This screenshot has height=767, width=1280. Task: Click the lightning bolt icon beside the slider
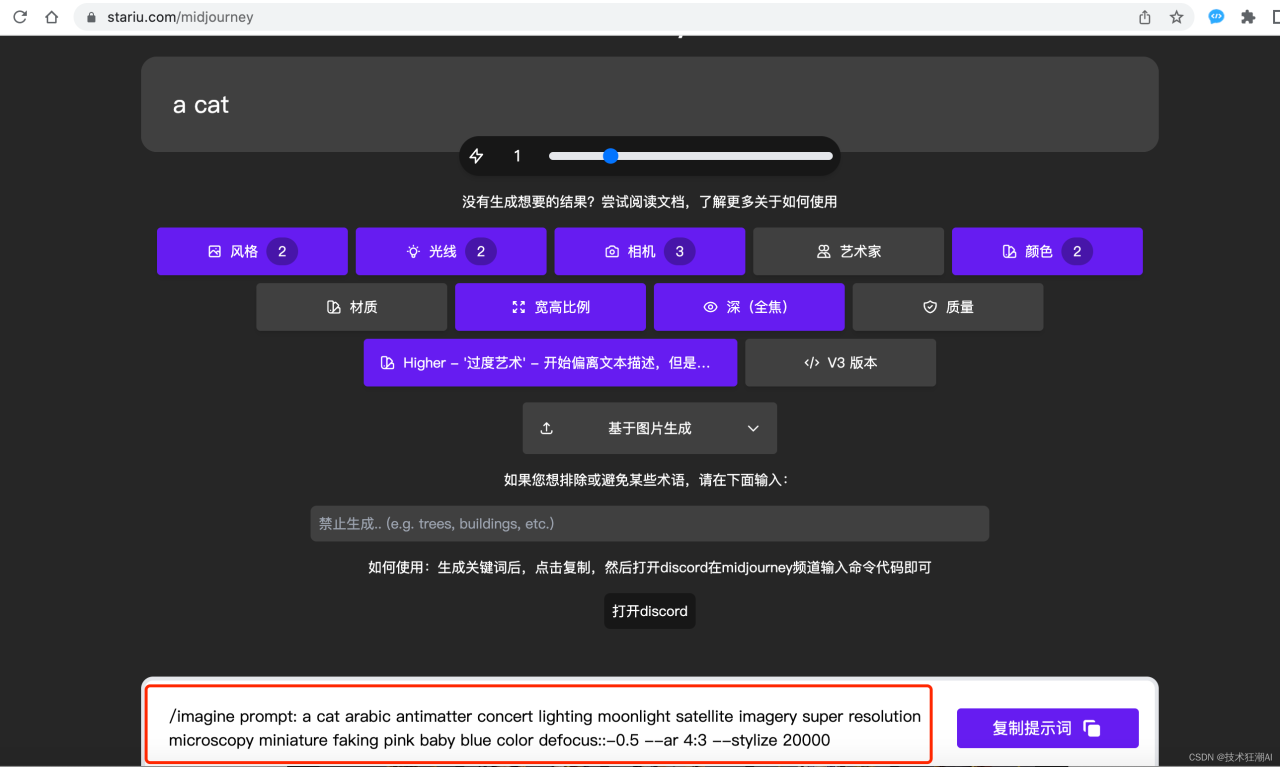(x=477, y=156)
